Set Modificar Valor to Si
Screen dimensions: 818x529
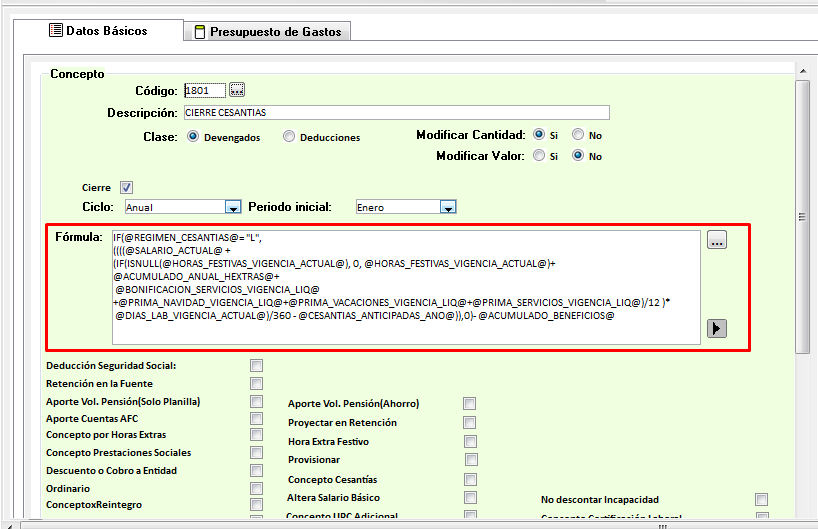539,156
